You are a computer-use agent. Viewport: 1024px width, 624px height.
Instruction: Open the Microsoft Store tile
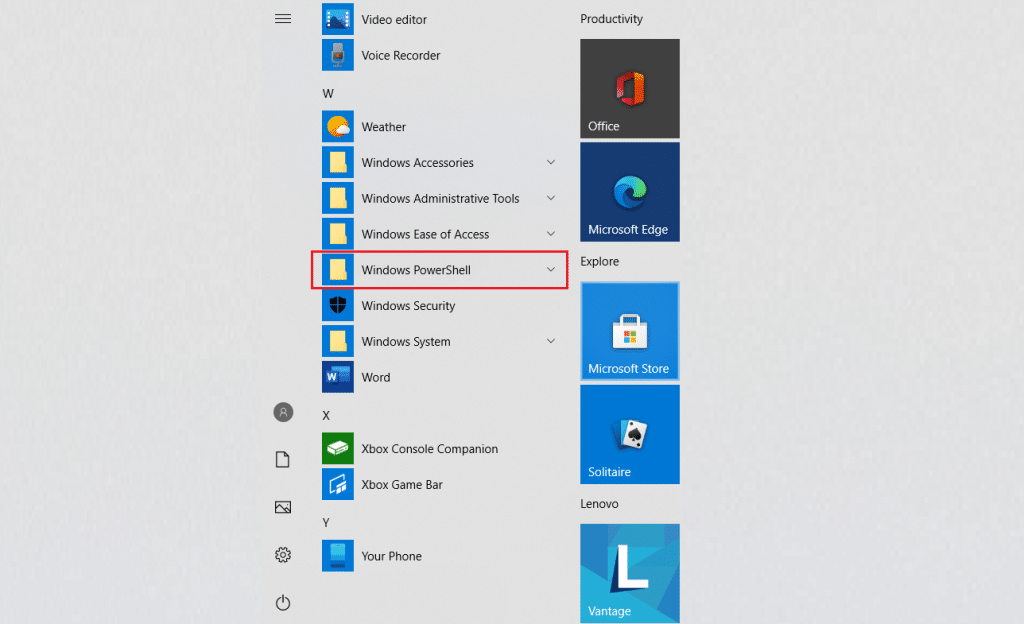tap(630, 331)
